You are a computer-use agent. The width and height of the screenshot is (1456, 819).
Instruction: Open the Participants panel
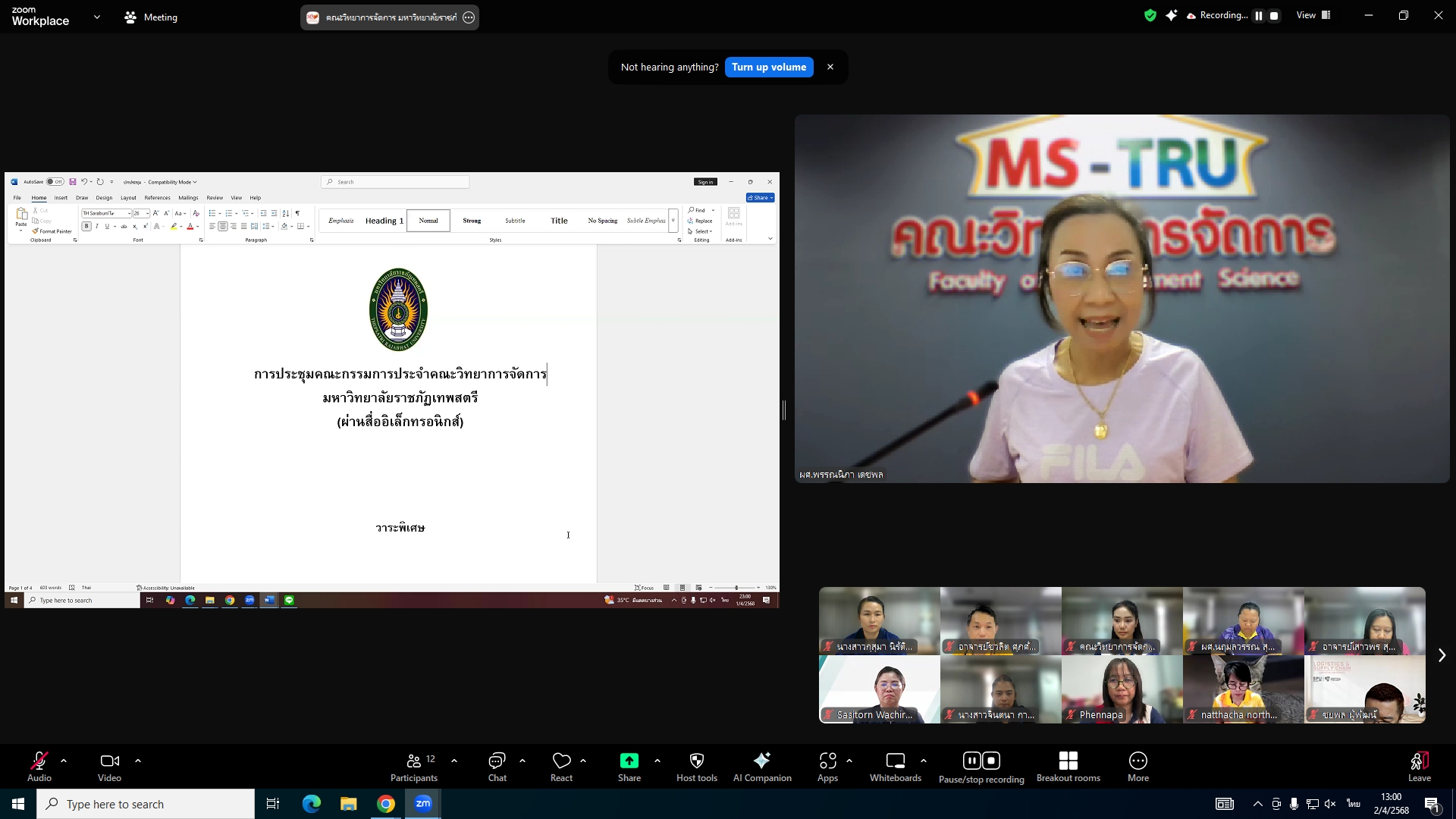tap(413, 767)
